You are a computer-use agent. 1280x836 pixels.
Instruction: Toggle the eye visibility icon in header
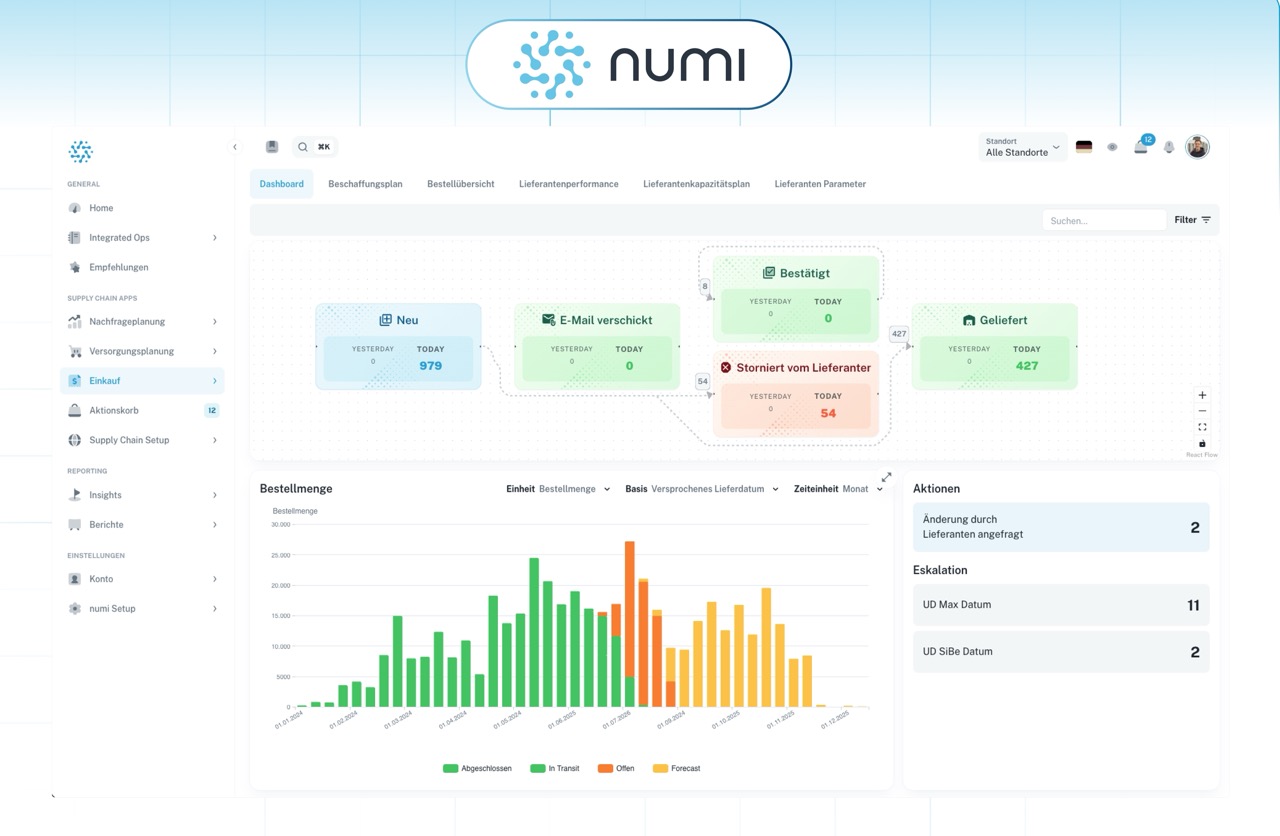tap(1112, 147)
